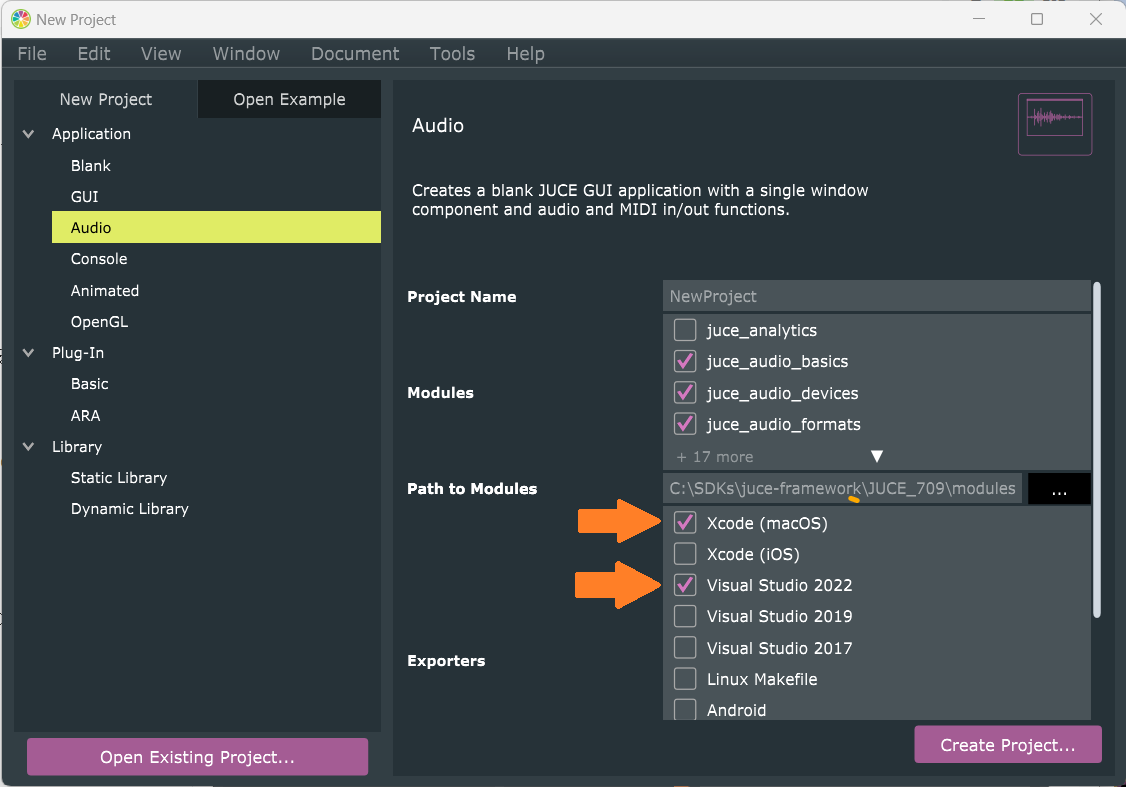This screenshot has height=787, width=1126.
Task: Uncheck the Visual Studio 2022 exporter
Action: click(685, 585)
